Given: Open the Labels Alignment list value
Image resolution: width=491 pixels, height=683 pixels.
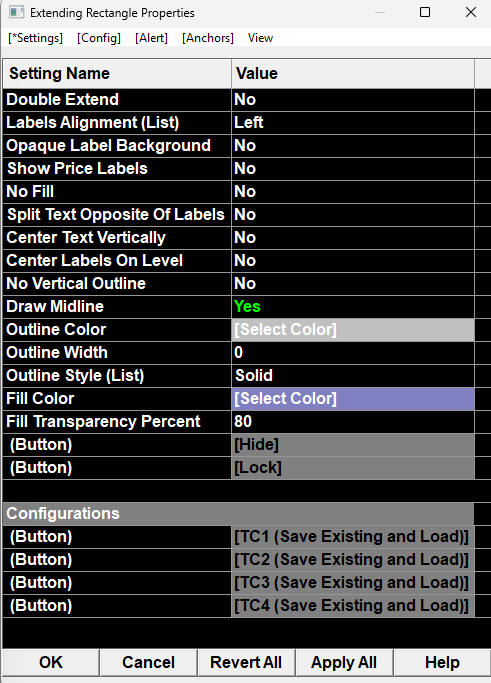Looking at the screenshot, I should tap(353, 123).
